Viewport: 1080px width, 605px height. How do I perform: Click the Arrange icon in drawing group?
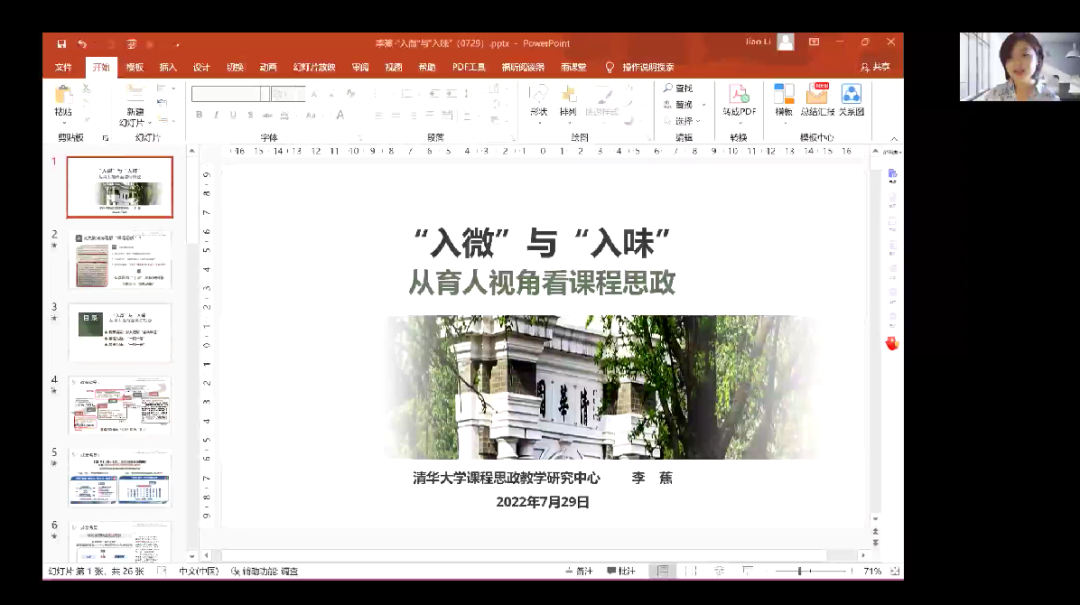tap(569, 95)
